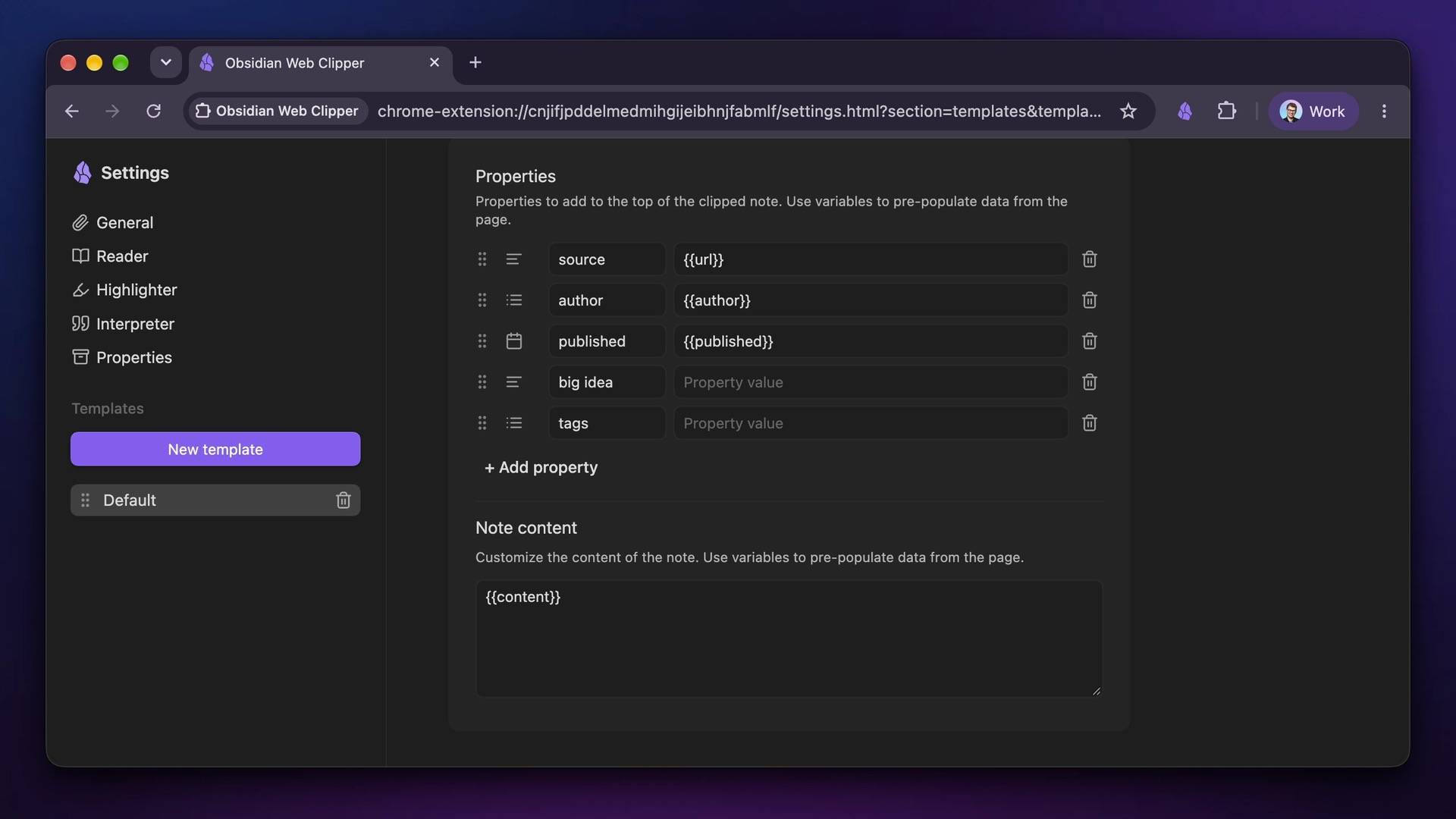Open new browser tab
The width and height of the screenshot is (1456, 819).
tap(475, 62)
